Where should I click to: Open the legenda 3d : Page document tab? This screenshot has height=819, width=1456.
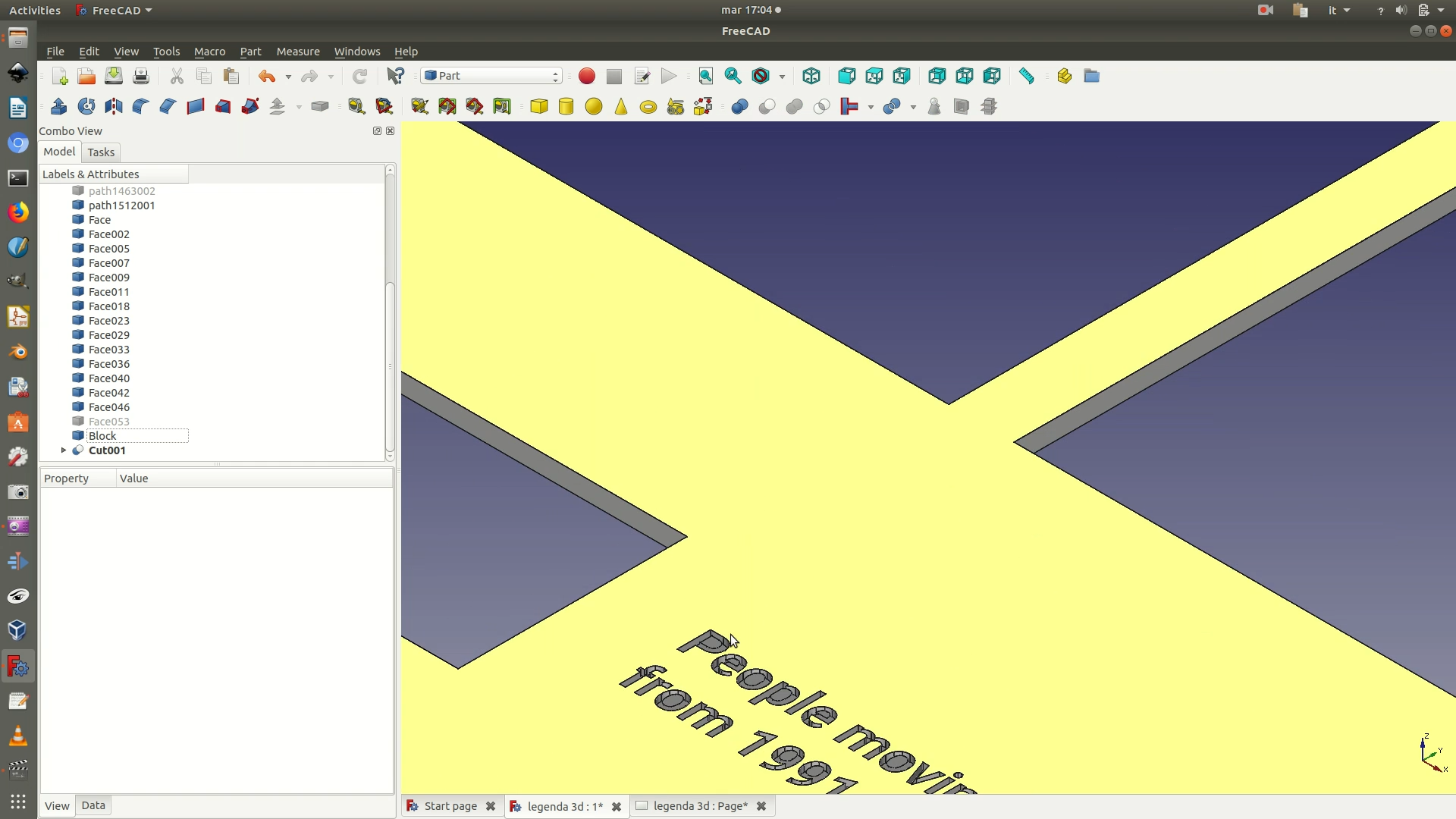(700, 806)
